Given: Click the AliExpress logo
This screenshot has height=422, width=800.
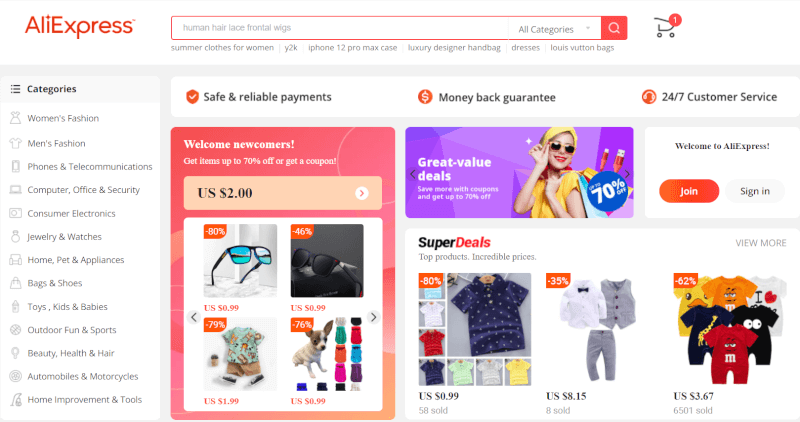Looking at the screenshot, I should pos(80,26).
